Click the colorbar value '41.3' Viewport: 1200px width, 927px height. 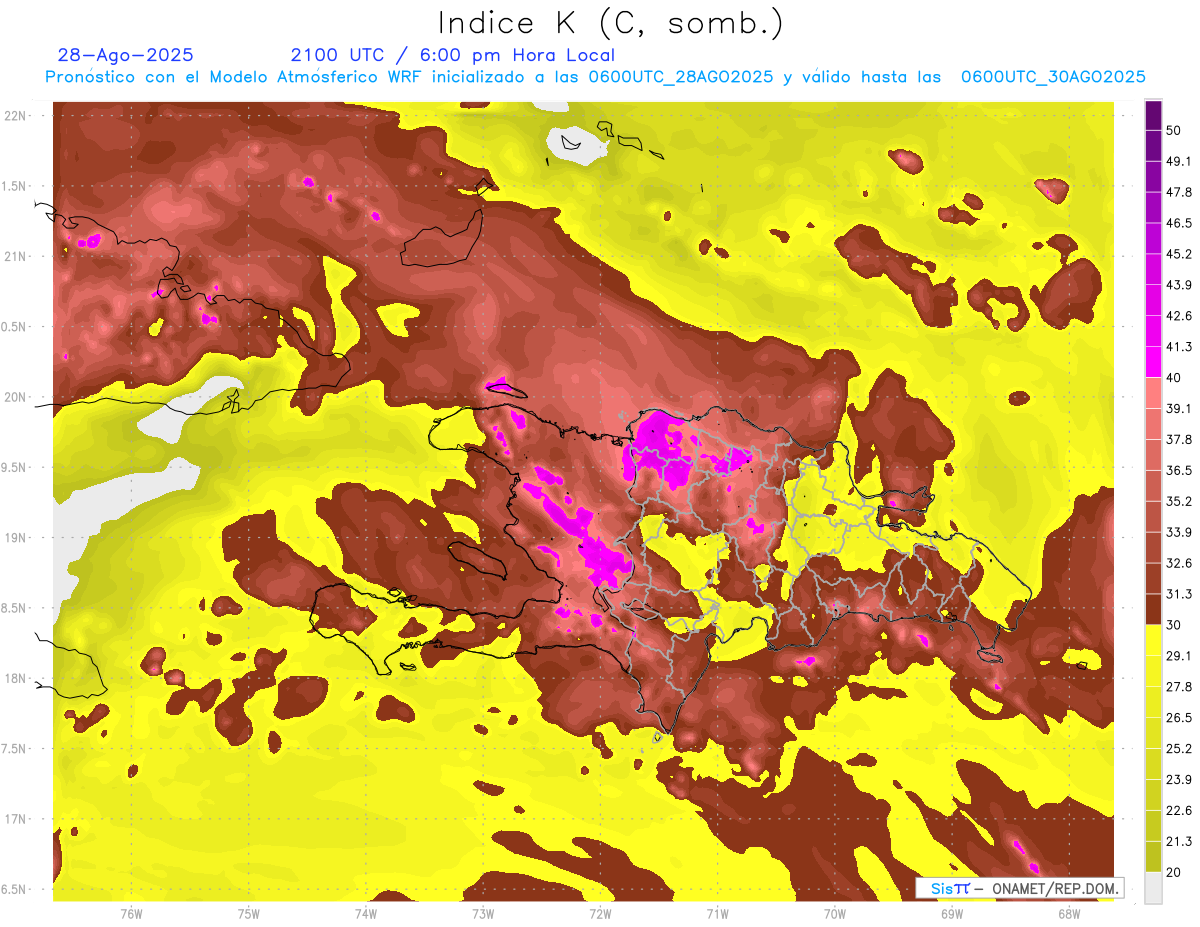[1178, 347]
